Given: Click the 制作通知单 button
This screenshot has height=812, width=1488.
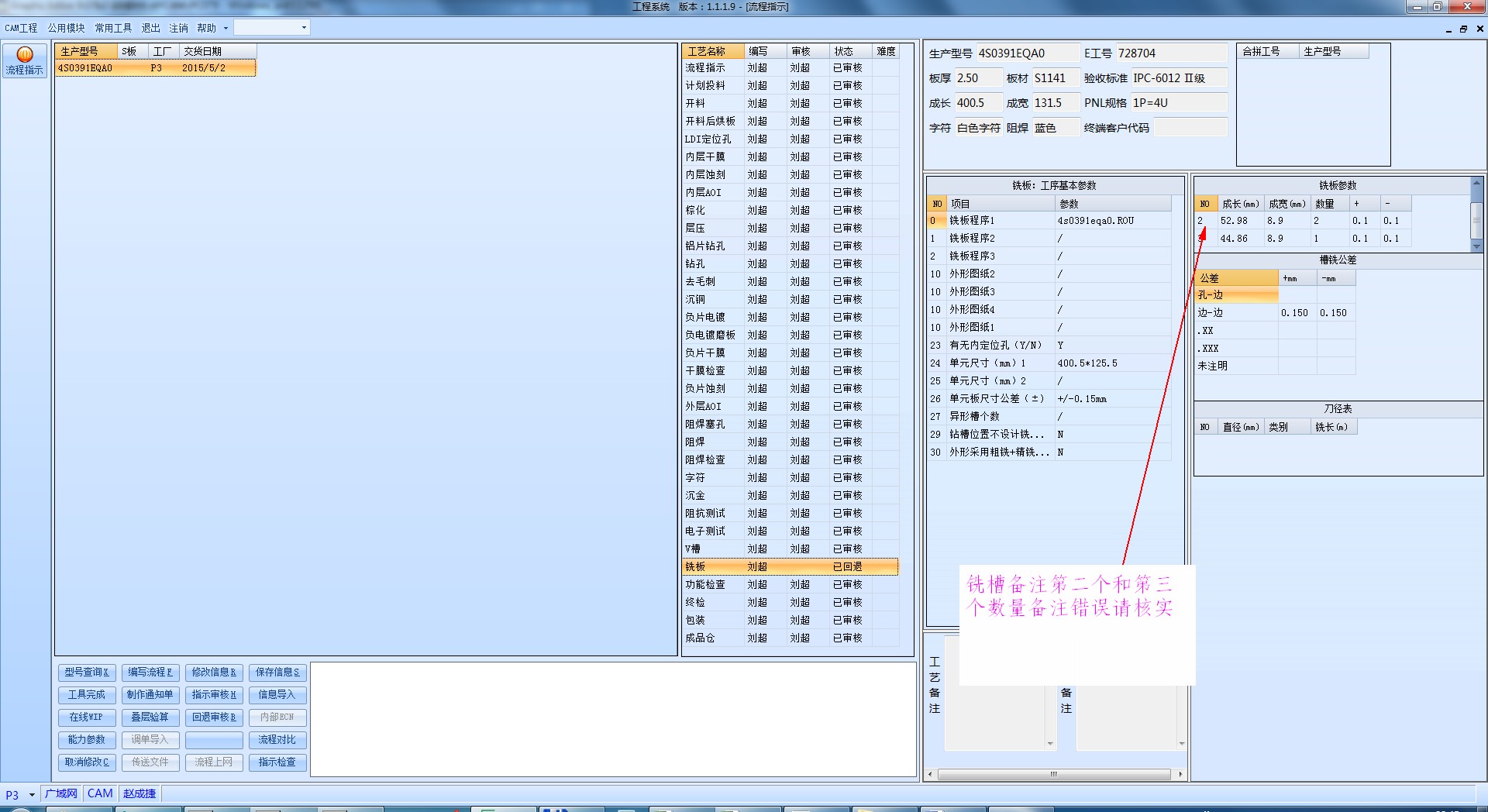Looking at the screenshot, I should (150, 695).
